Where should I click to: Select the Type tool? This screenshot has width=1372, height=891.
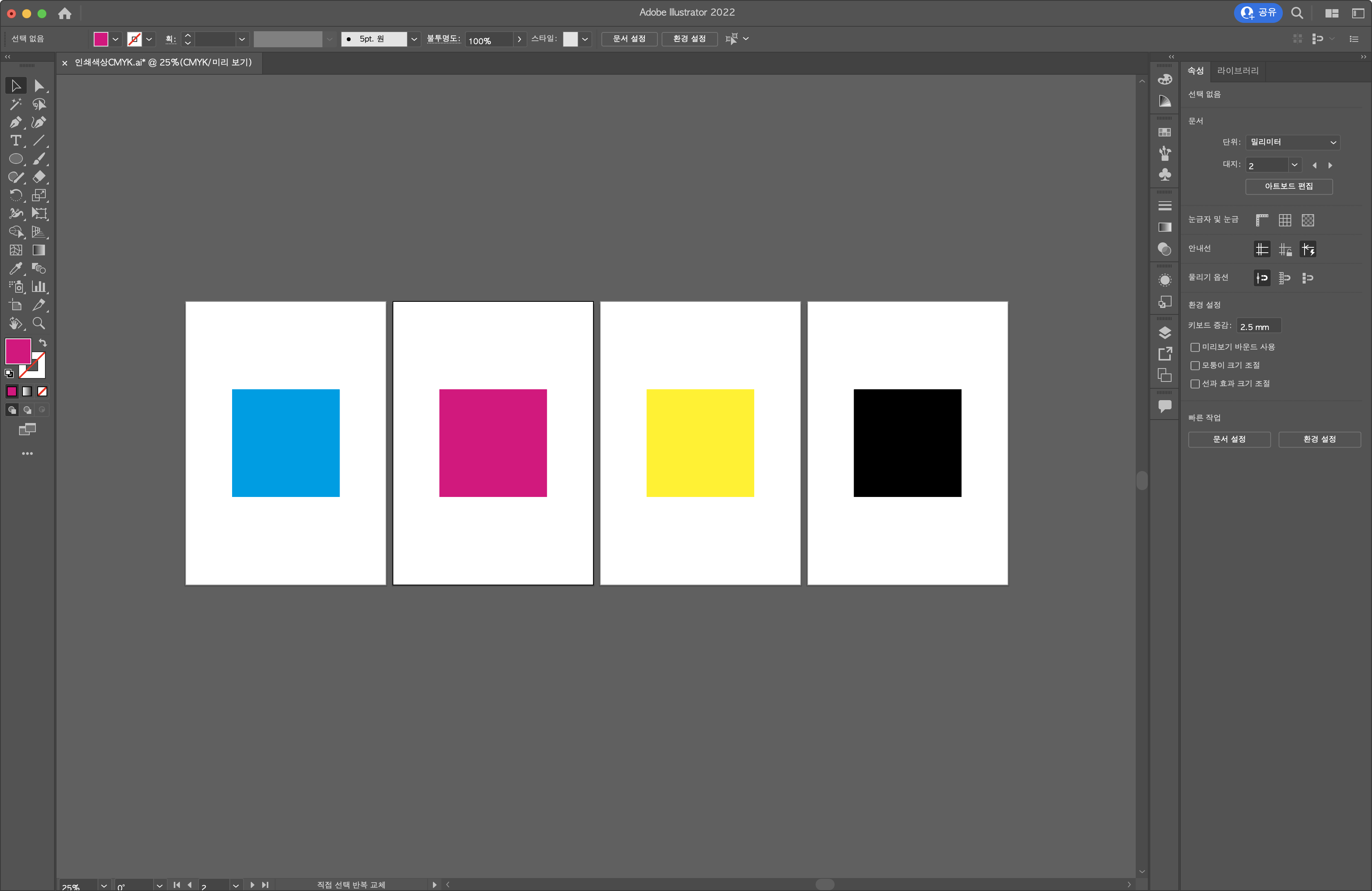[x=16, y=141]
